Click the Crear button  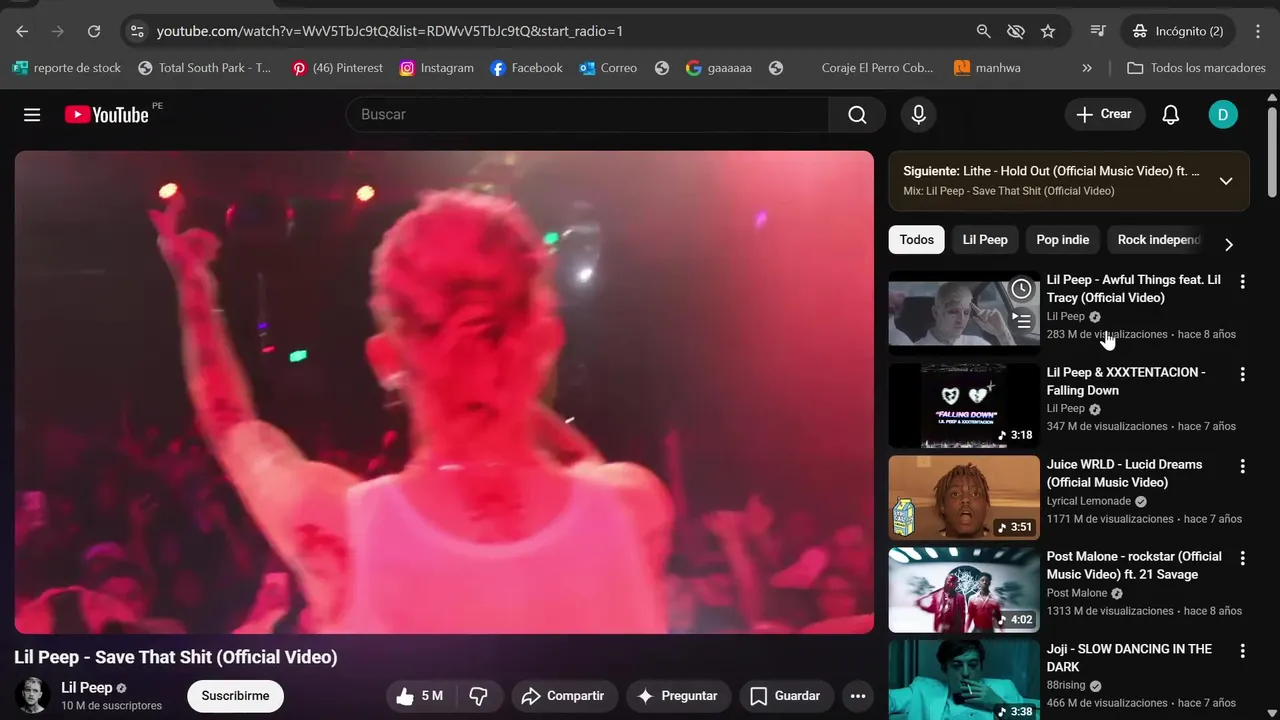pyautogui.click(x=1104, y=115)
